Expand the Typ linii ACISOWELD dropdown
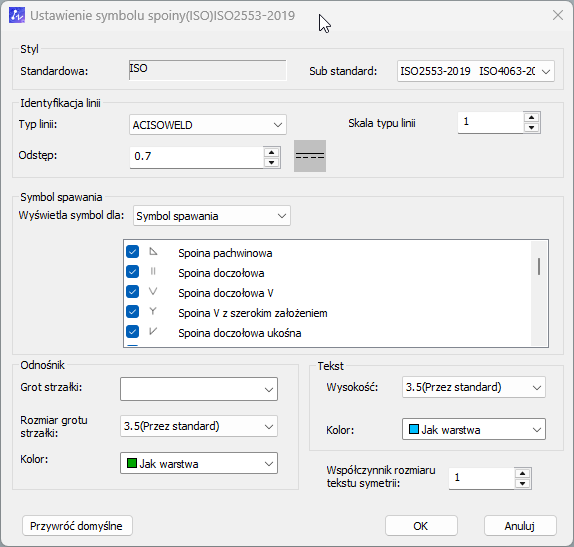 click(208, 125)
